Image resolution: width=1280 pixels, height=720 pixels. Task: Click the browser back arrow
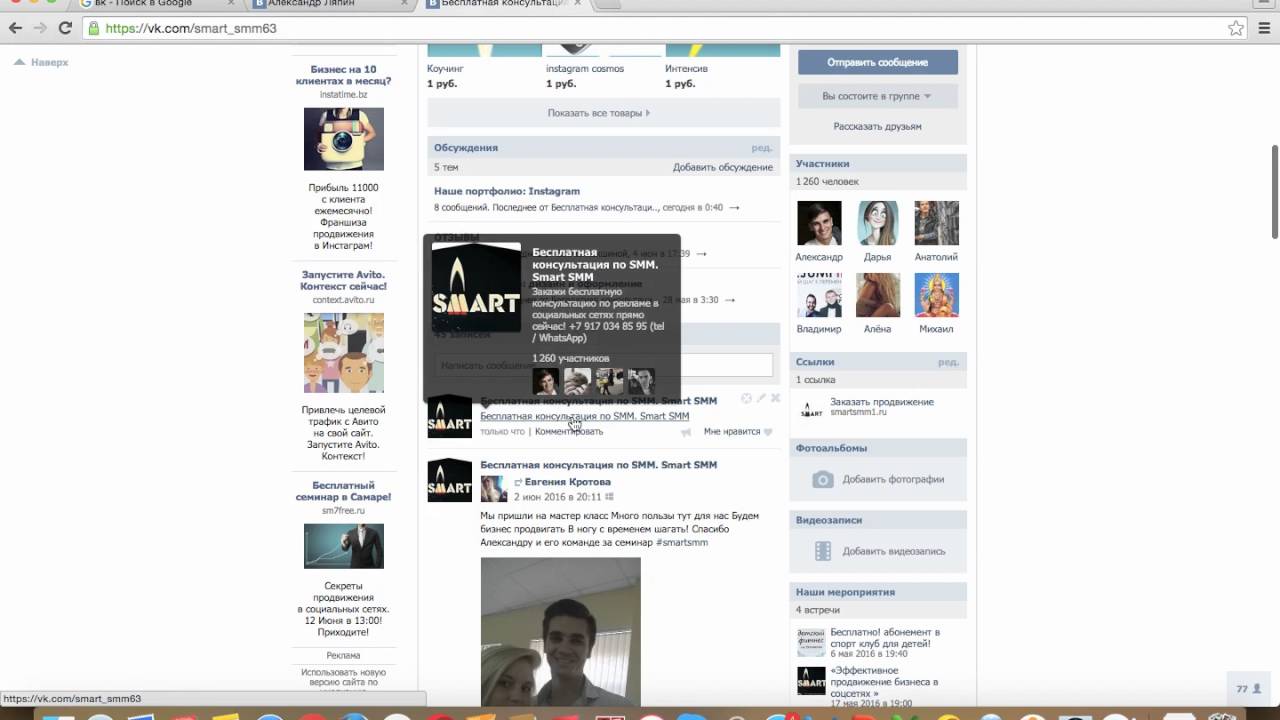[15, 28]
